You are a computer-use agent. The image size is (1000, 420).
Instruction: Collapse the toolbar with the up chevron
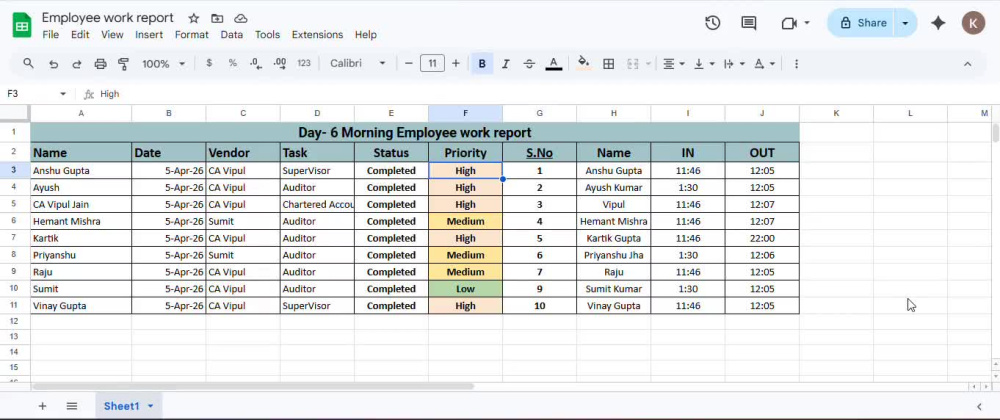coord(967,64)
